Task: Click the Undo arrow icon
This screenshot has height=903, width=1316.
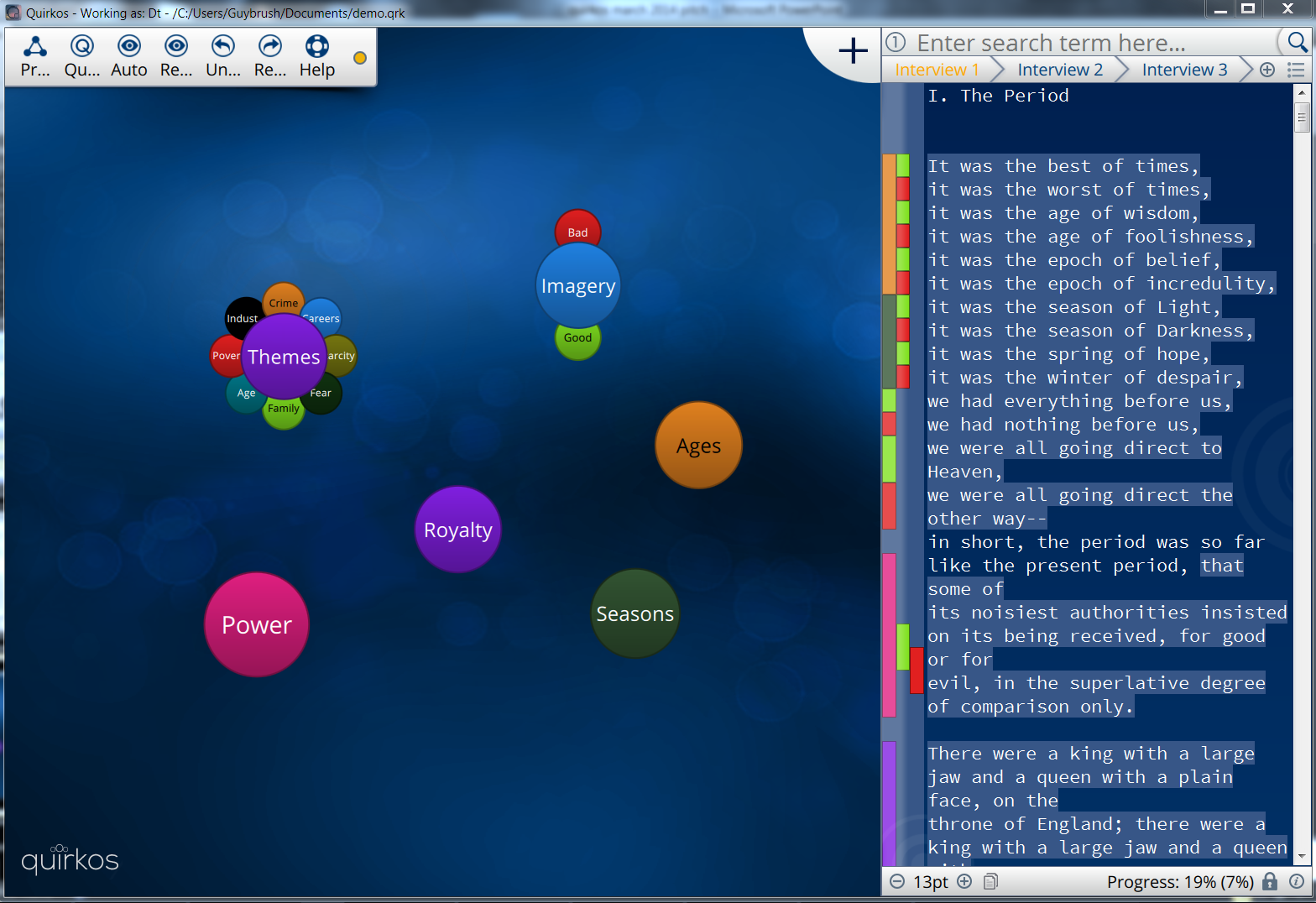Action: (222, 47)
